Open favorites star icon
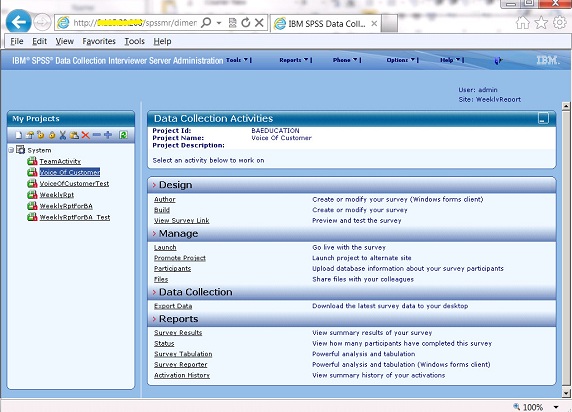The image size is (572, 412). click(541, 23)
